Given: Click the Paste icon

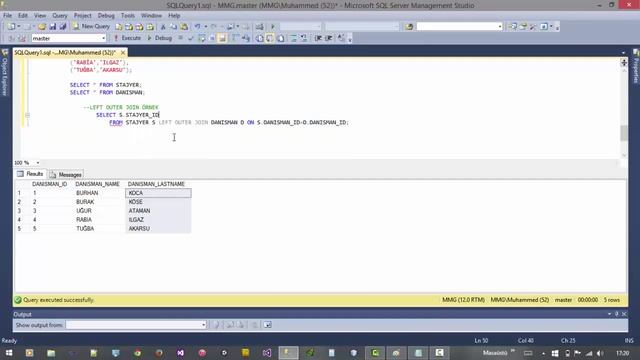Looking at the screenshot, I should [x=184, y=27].
